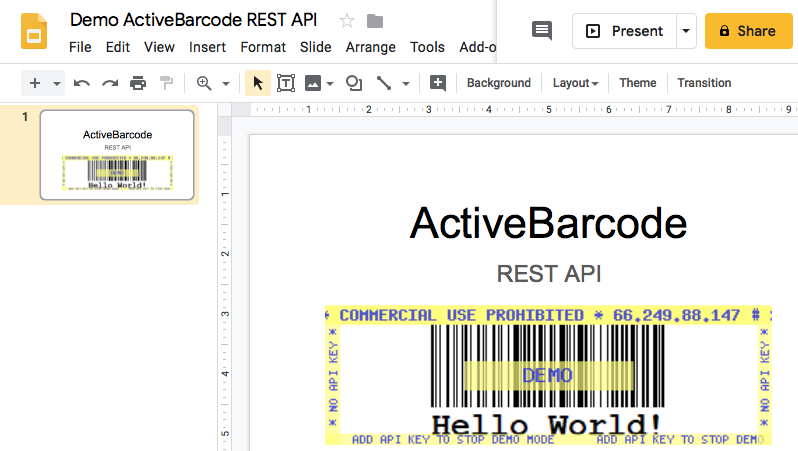This screenshot has width=798, height=451.
Task: Expand the Present options dropdown arrow
Action: coord(686,31)
